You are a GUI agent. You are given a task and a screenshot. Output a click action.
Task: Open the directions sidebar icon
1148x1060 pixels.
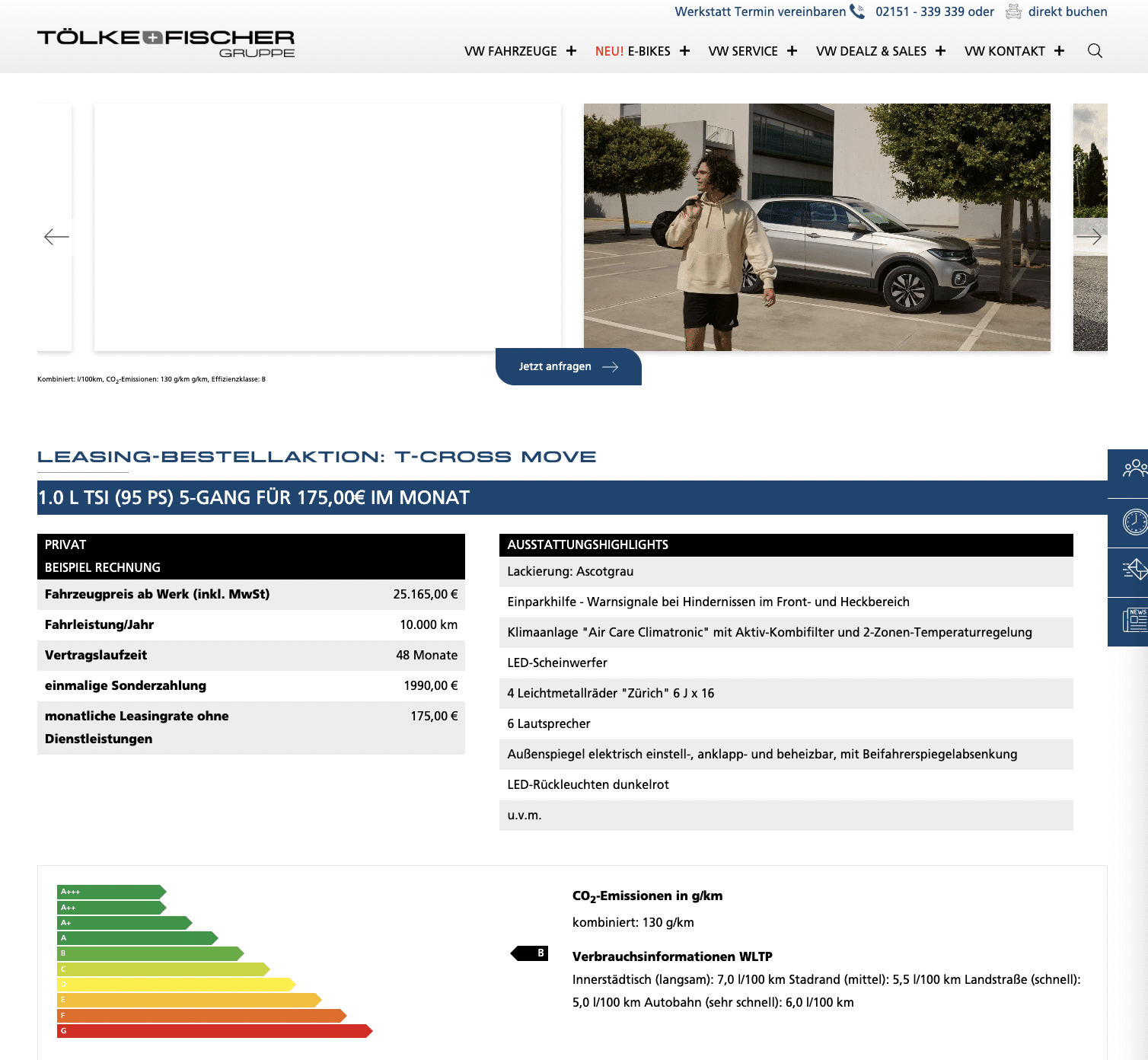[x=1134, y=570]
